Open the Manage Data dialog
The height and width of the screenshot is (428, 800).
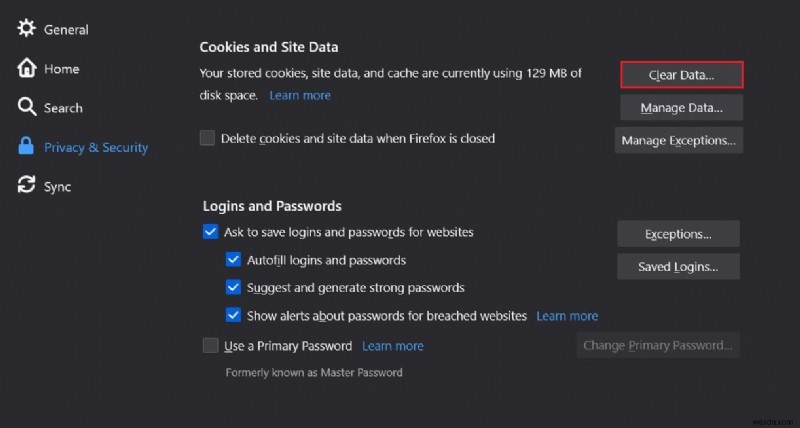[x=680, y=107]
